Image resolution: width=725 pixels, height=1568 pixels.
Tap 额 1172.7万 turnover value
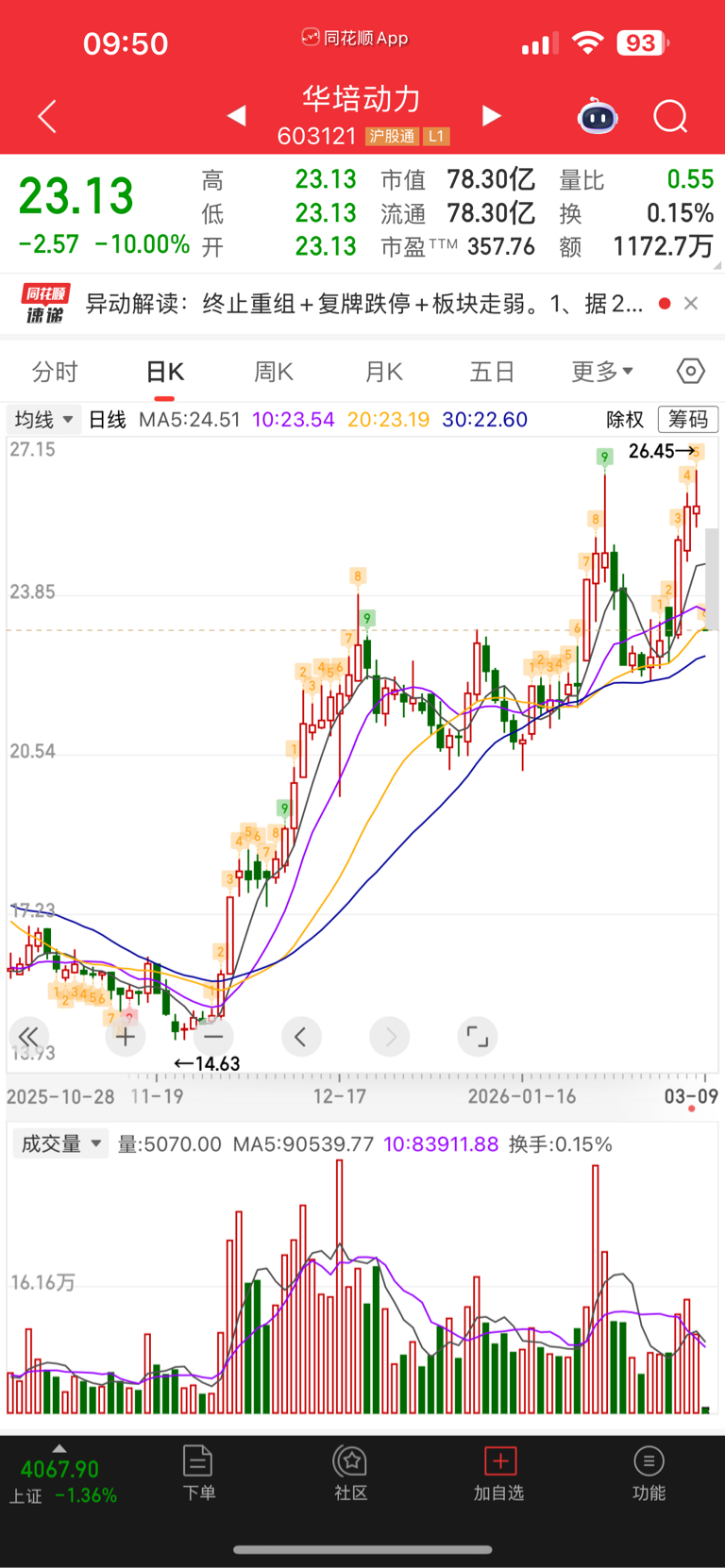663,247
